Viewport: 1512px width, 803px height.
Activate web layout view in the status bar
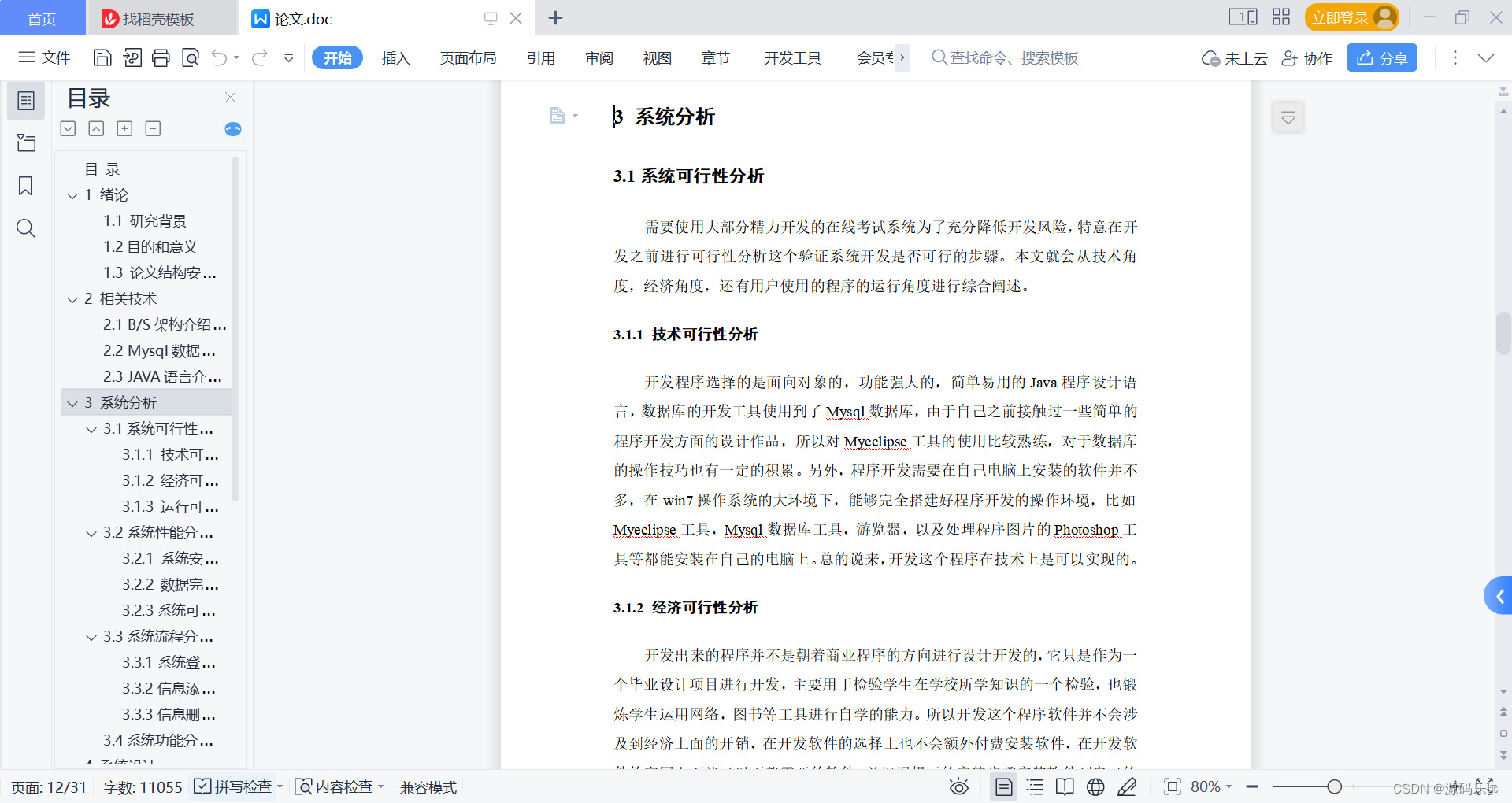(x=1095, y=786)
